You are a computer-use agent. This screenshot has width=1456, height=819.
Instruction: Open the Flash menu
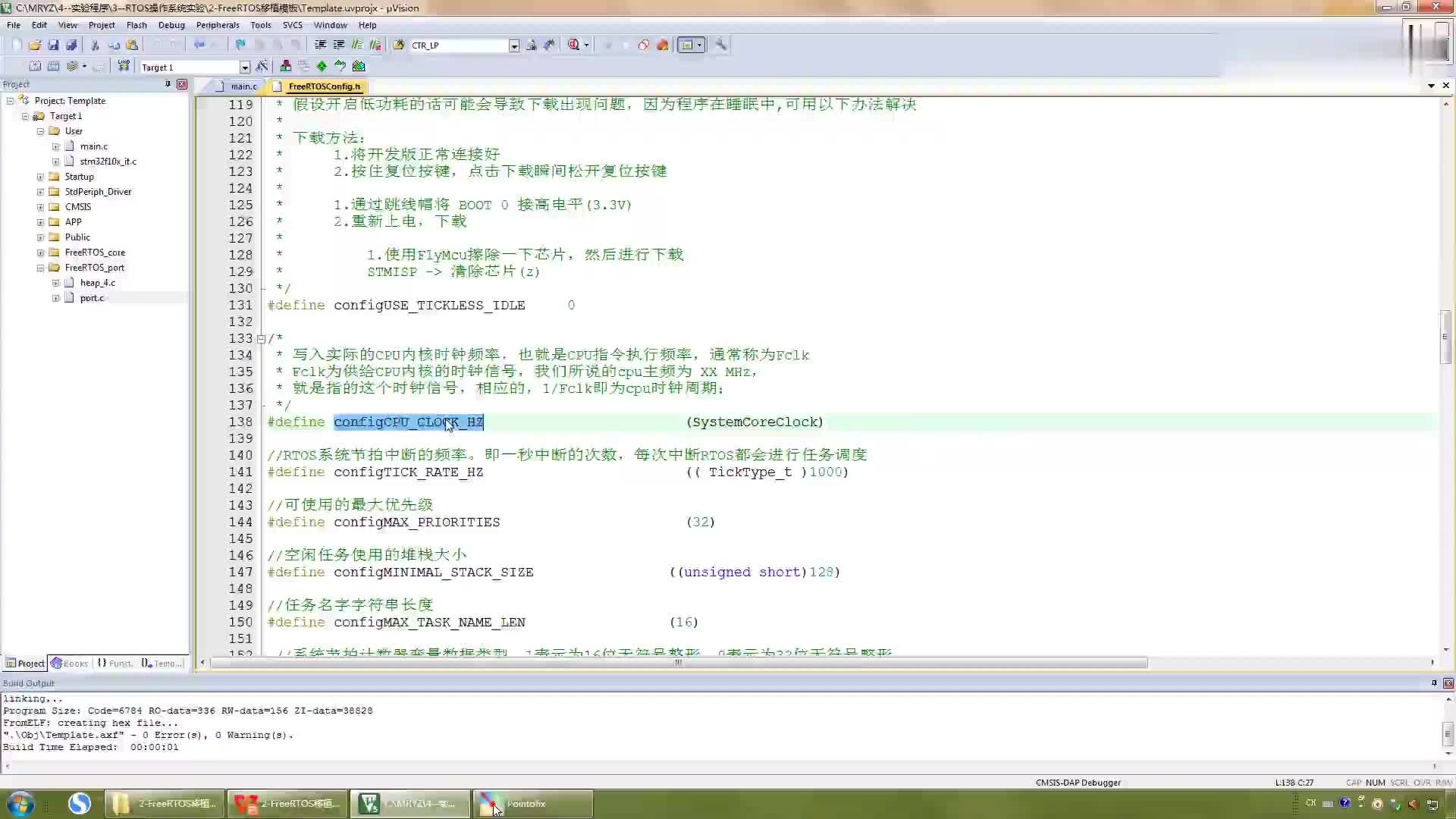[x=136, y=25]
